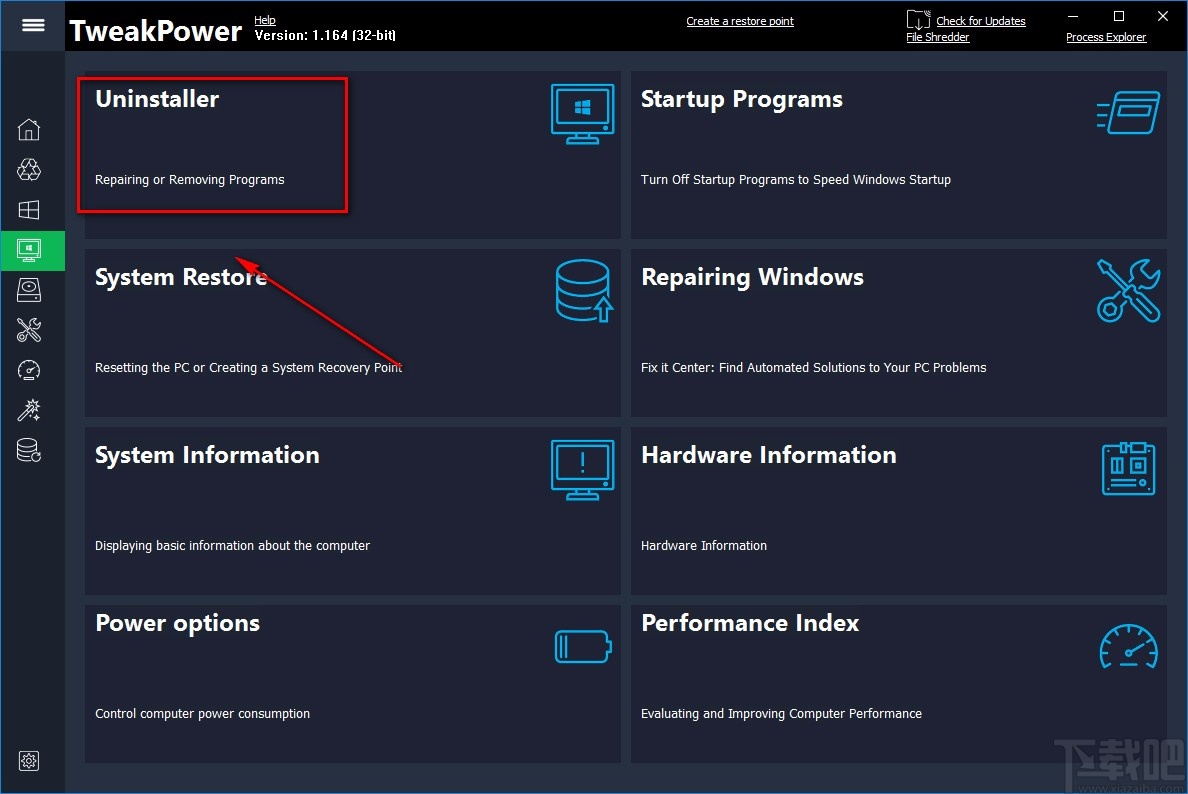The image size is (1188, 794).
Task: Open the Help link
Action: tap(264, 20)
